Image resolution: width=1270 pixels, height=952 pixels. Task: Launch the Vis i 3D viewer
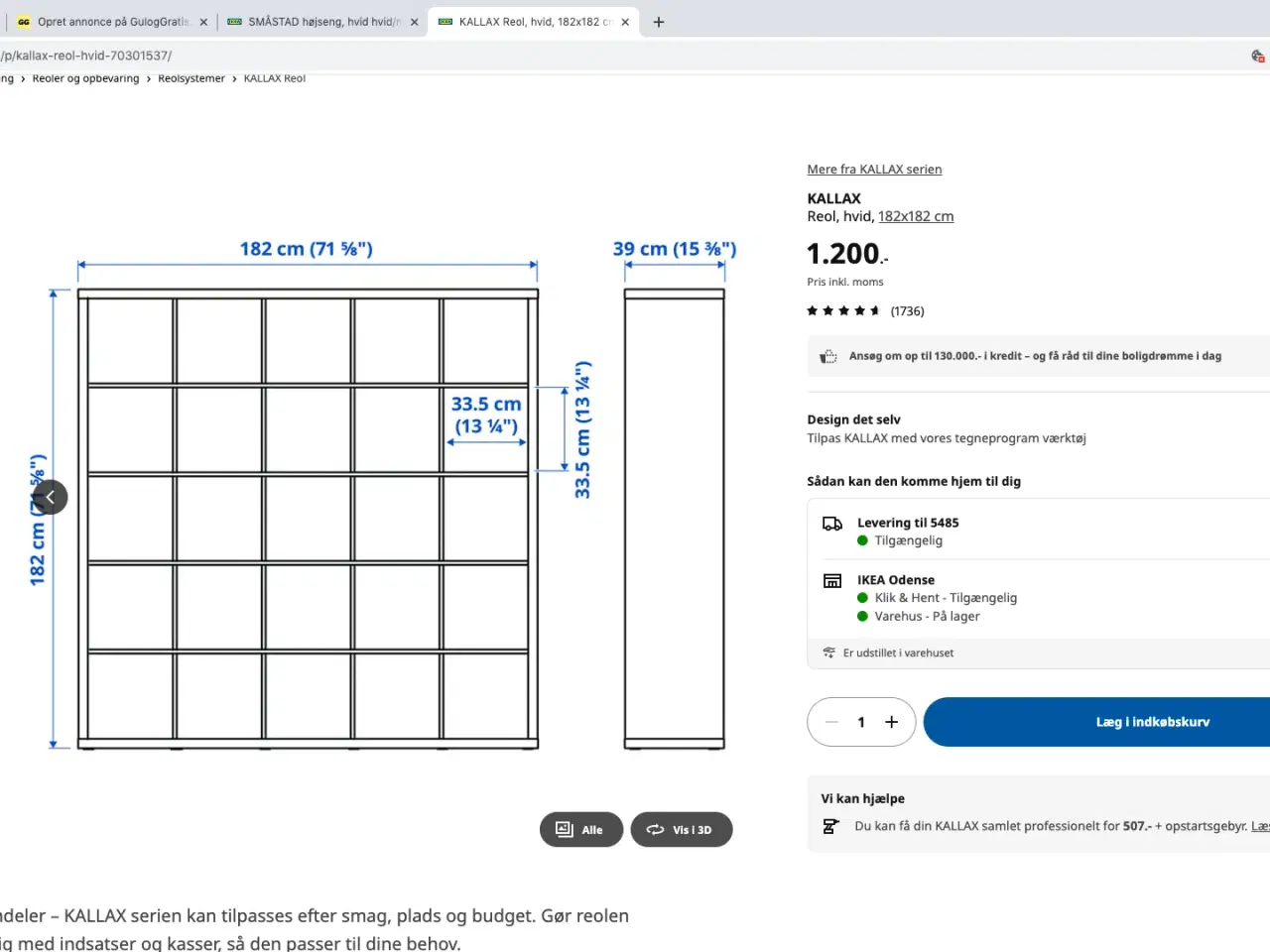click(681, 830)
